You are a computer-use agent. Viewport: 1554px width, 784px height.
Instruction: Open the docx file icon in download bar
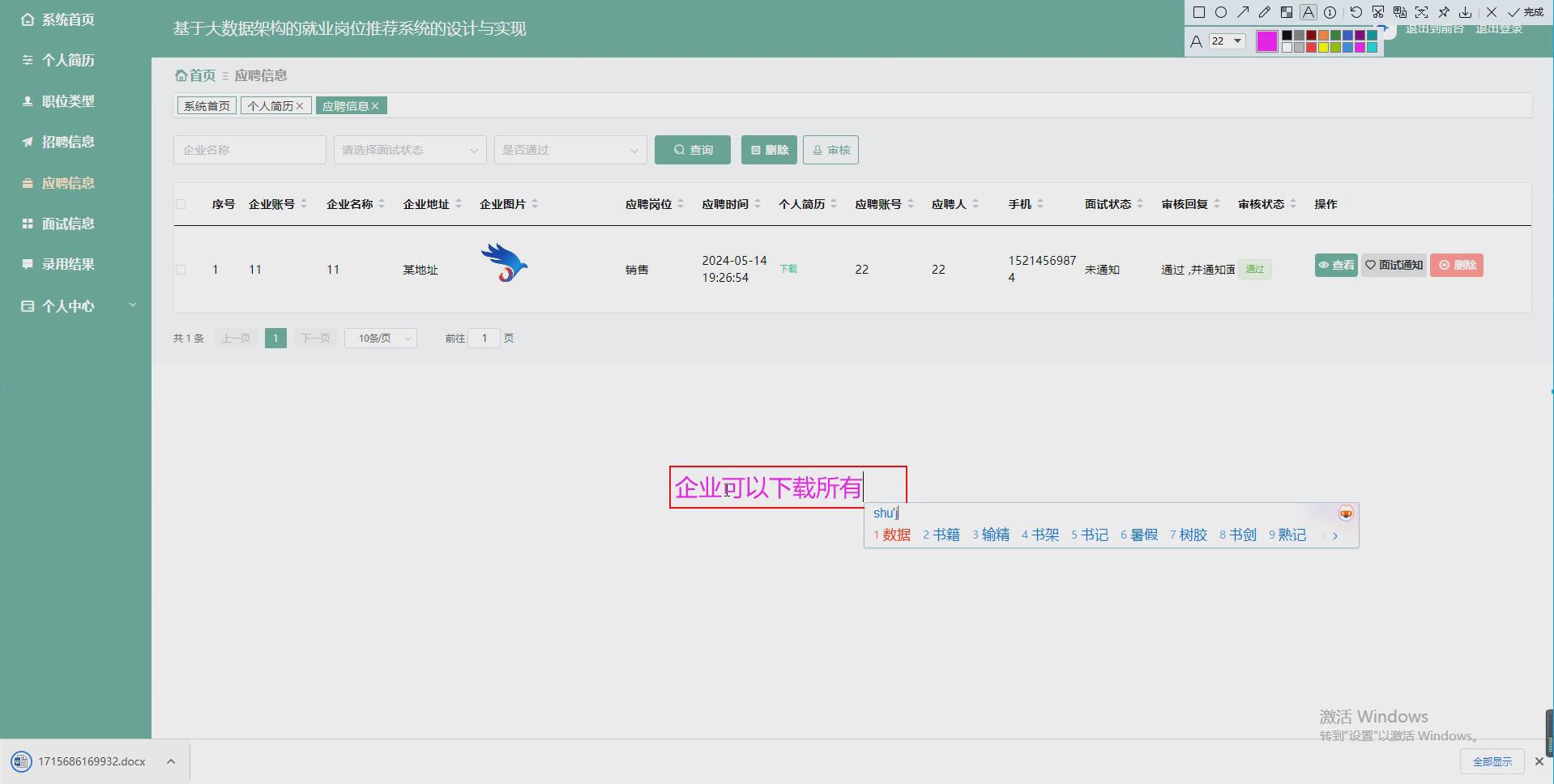click(21, 761)
